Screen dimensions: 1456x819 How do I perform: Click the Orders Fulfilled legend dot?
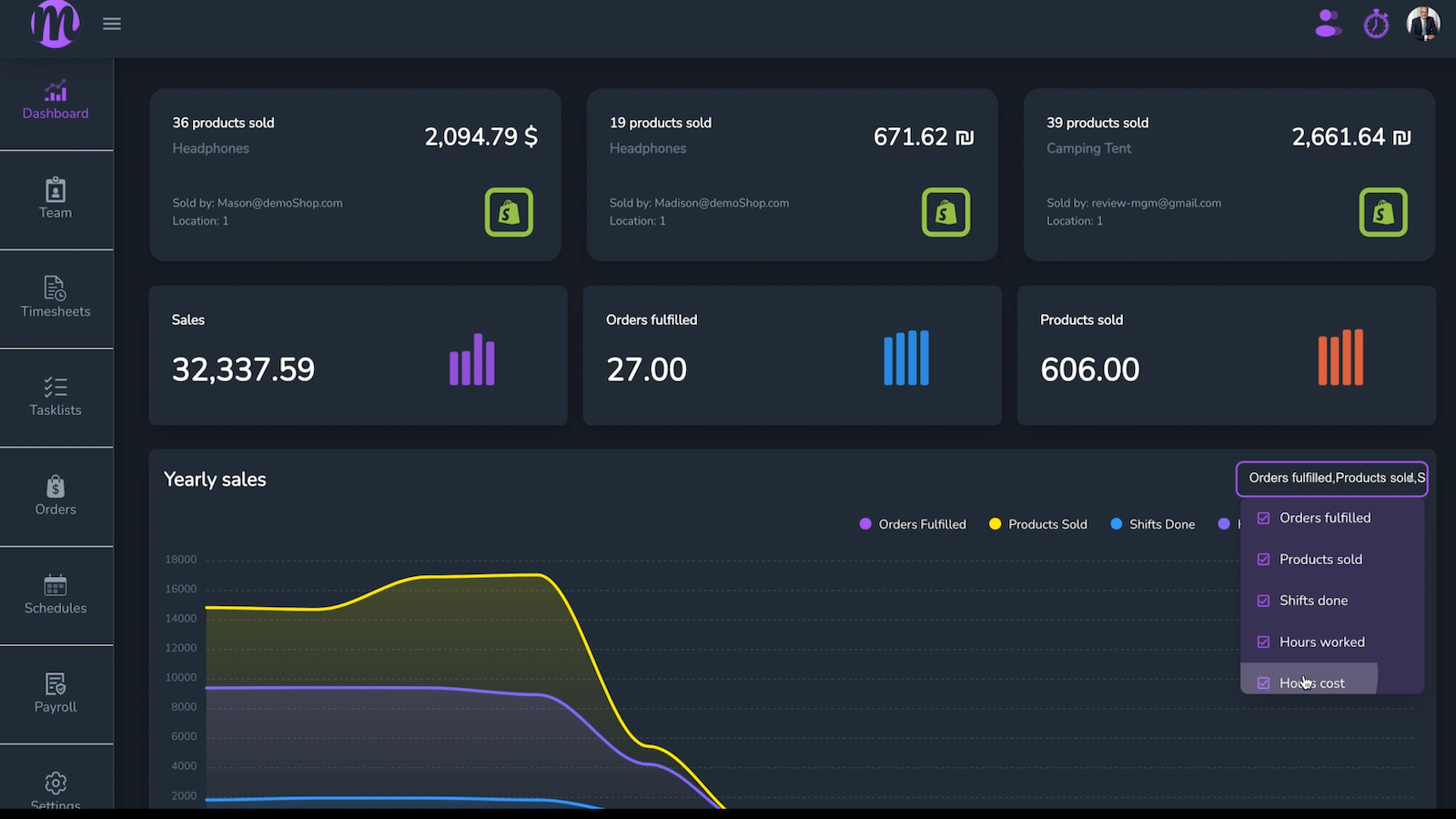[865, 524]
